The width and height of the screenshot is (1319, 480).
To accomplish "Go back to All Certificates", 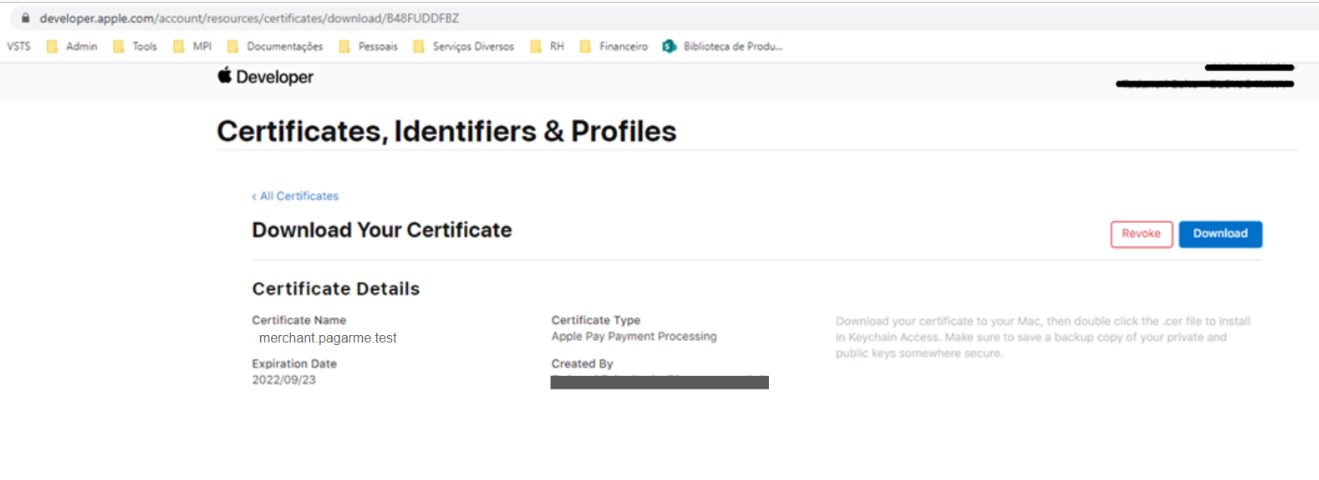I will click(295, 196).
